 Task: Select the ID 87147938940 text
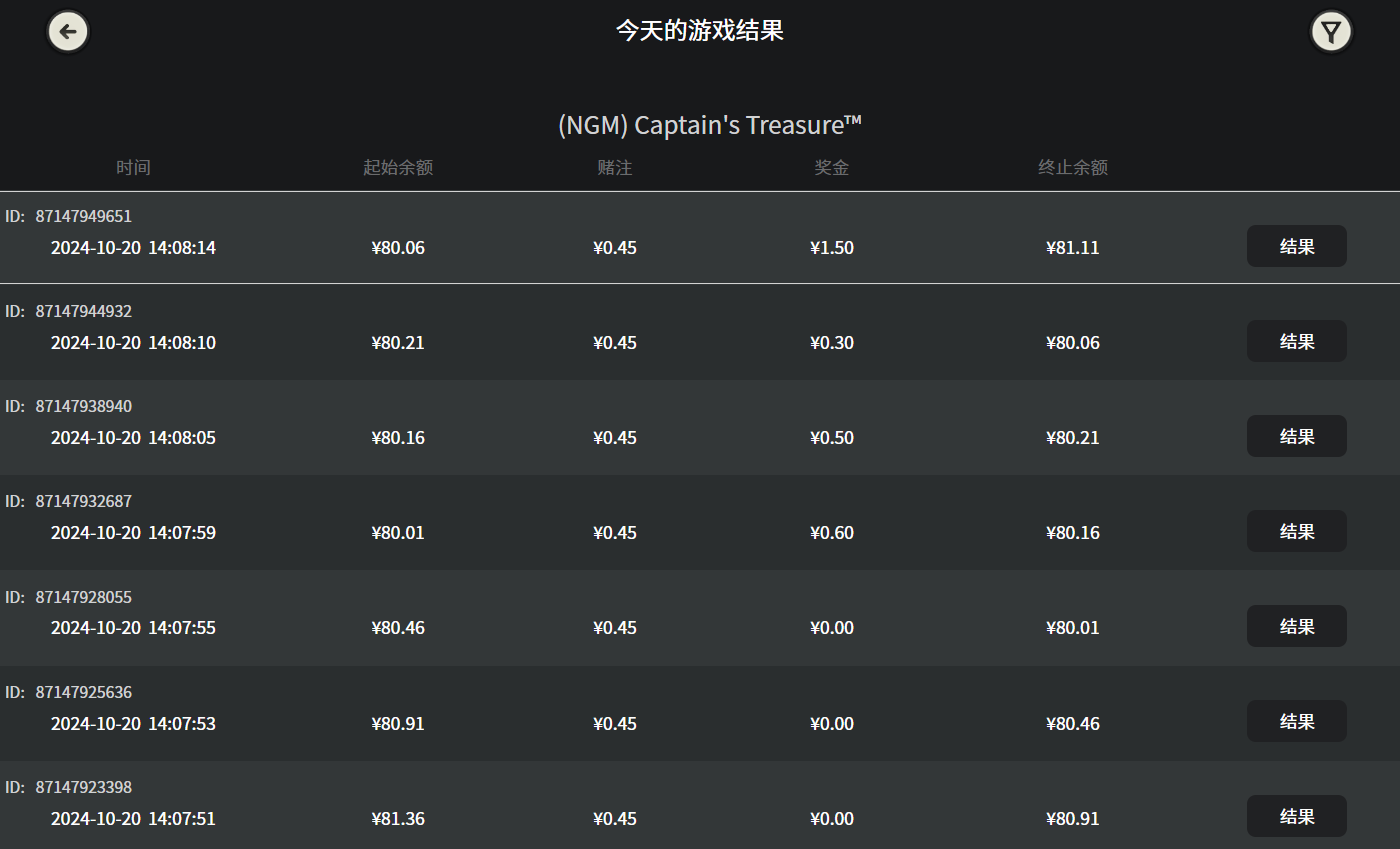tap(83, 406)
